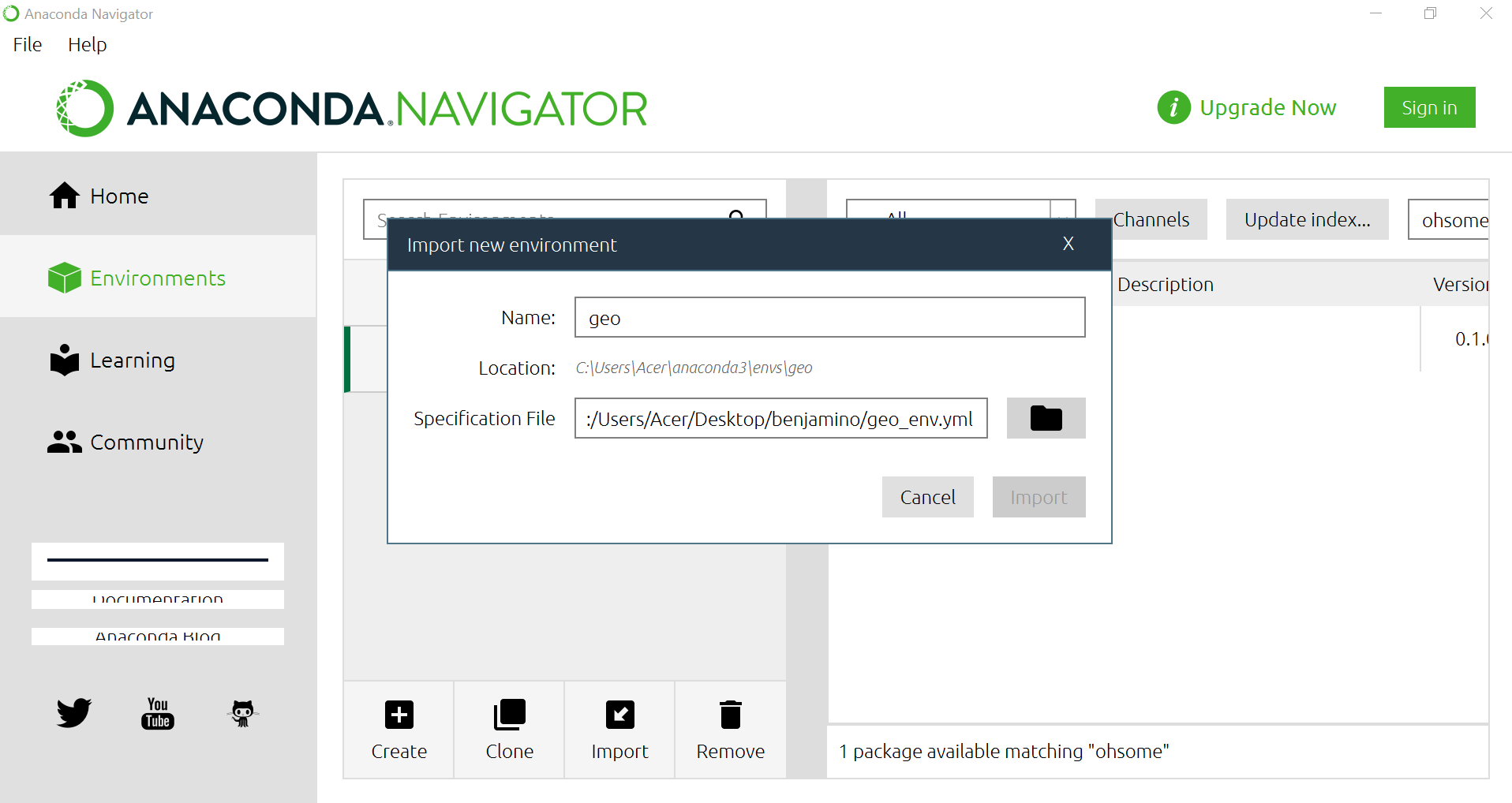This screenshot has height=803, width=1512.
Task: Open the GitHub octocat icon
Action: point(243,713)
